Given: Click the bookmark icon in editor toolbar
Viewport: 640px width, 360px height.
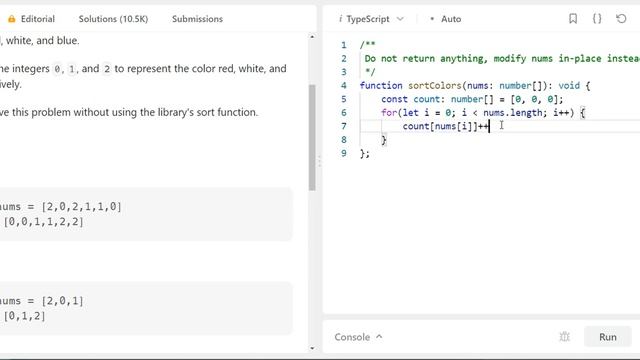Looking at the screenshot, I should 573,18.
